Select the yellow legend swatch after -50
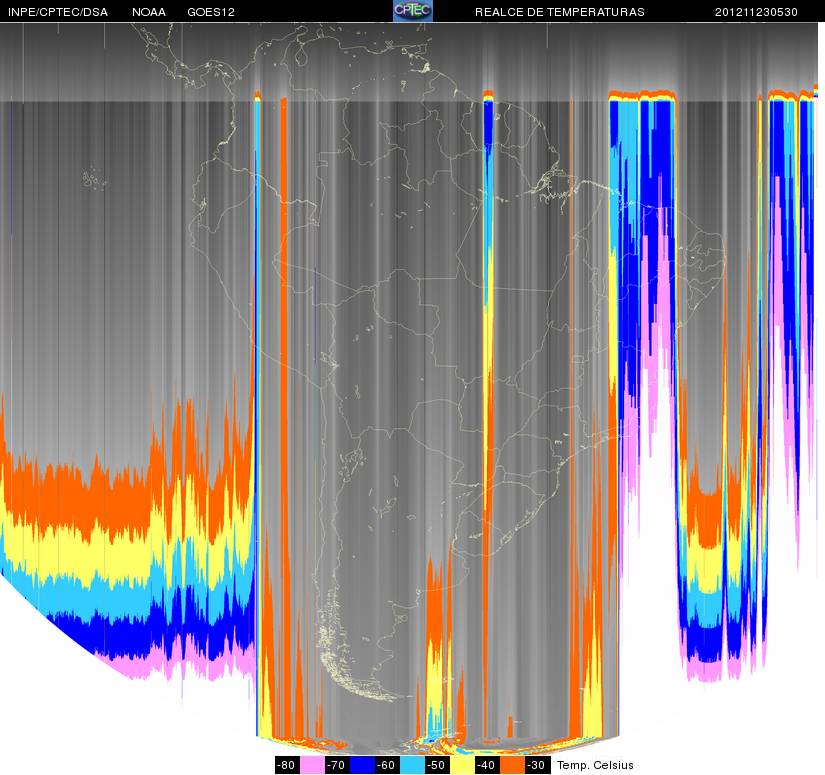Image resolution: width=825 pixels, height=775 pixels. (462, 765)
